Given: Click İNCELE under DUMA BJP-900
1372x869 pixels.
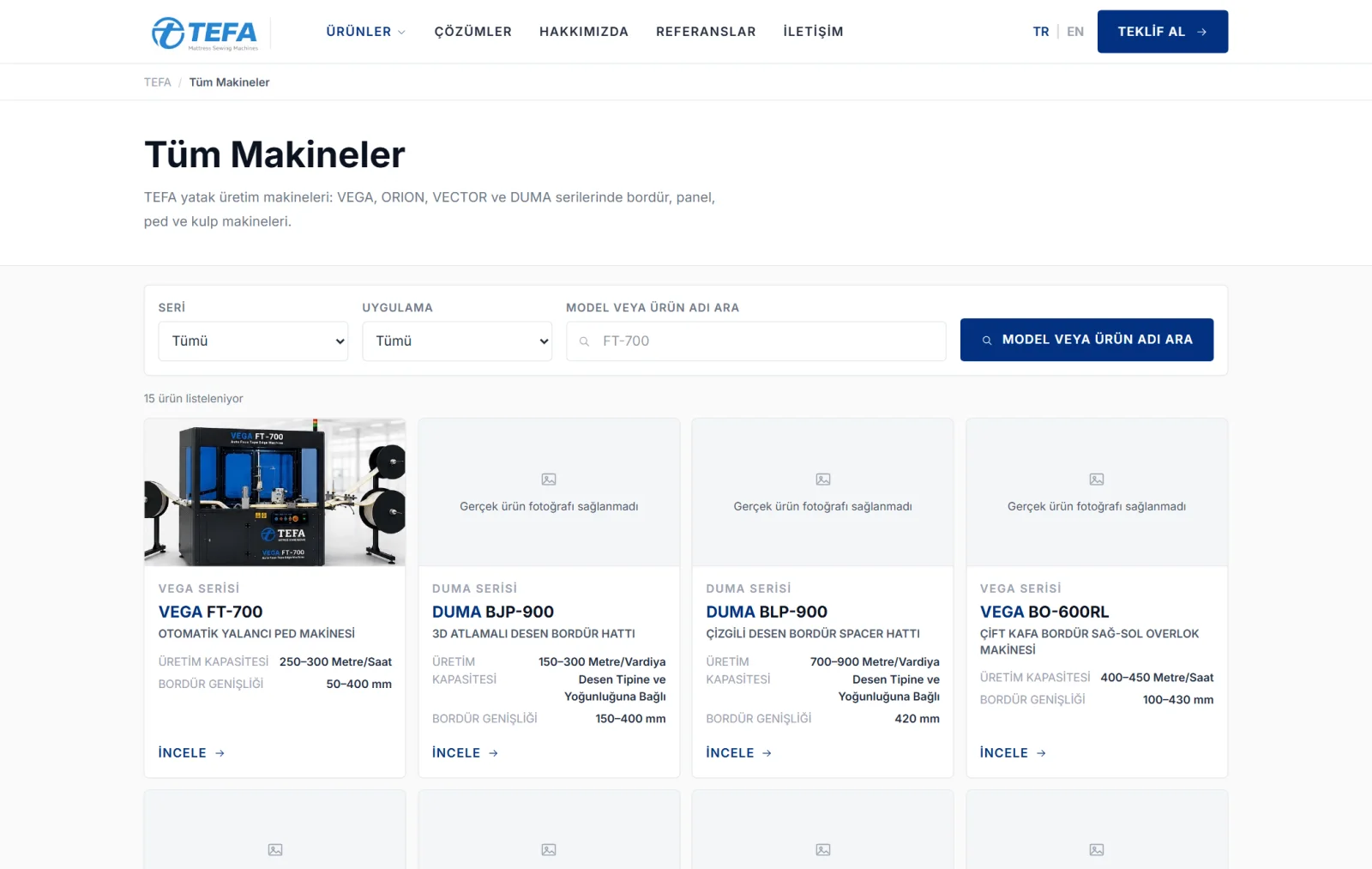Looking at the screenshot, I should point(465,753).
